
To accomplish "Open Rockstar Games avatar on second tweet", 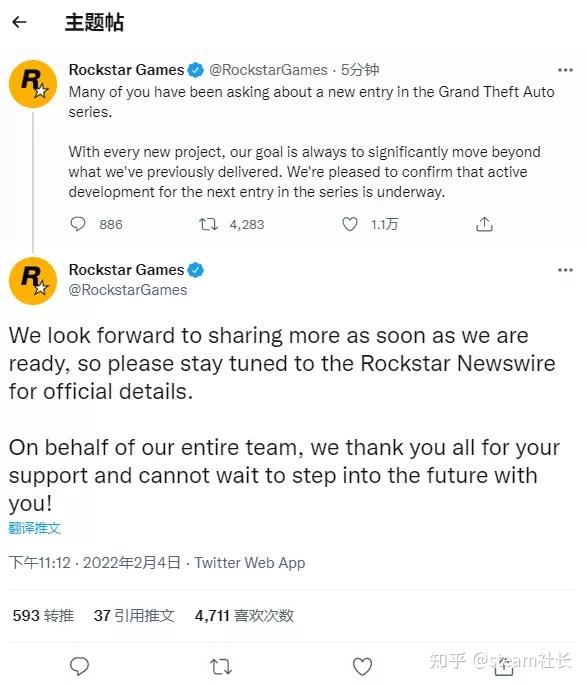I will click(x=33, y=281).
